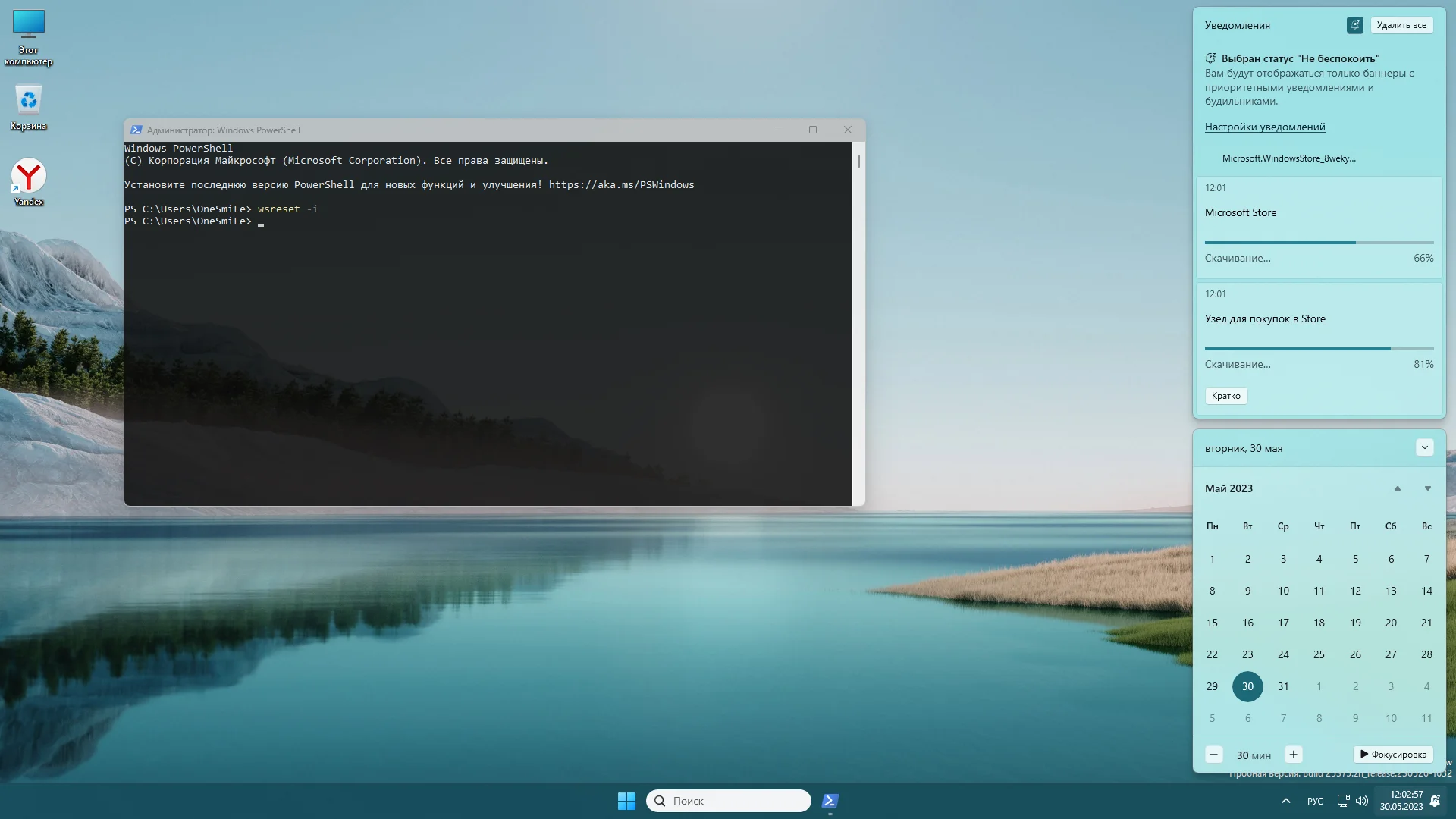
Task: Click the Удалить все button
Action: [x=1401, y=25]
